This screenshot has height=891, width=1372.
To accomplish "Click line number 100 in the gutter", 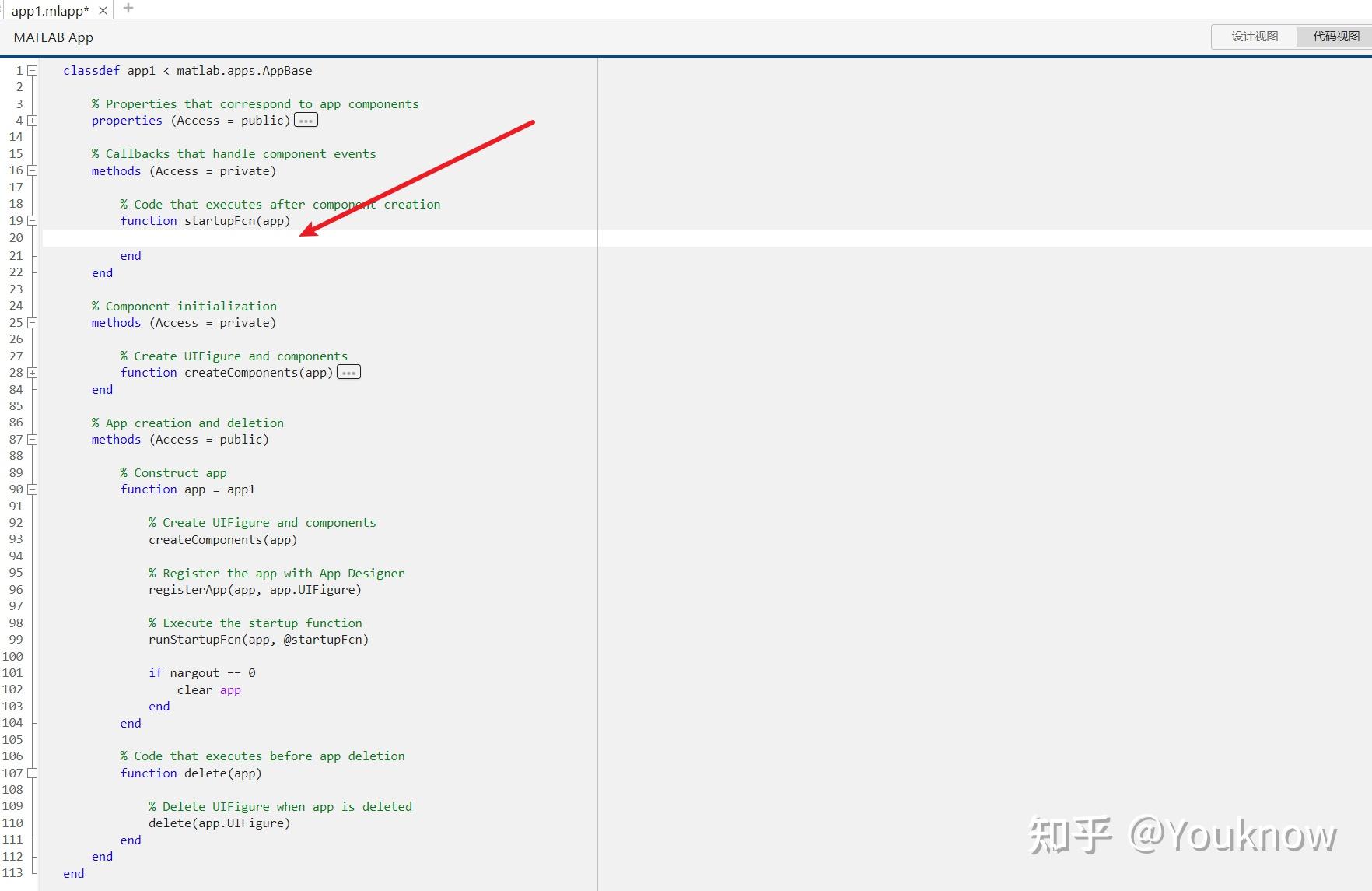I will 13,656.
